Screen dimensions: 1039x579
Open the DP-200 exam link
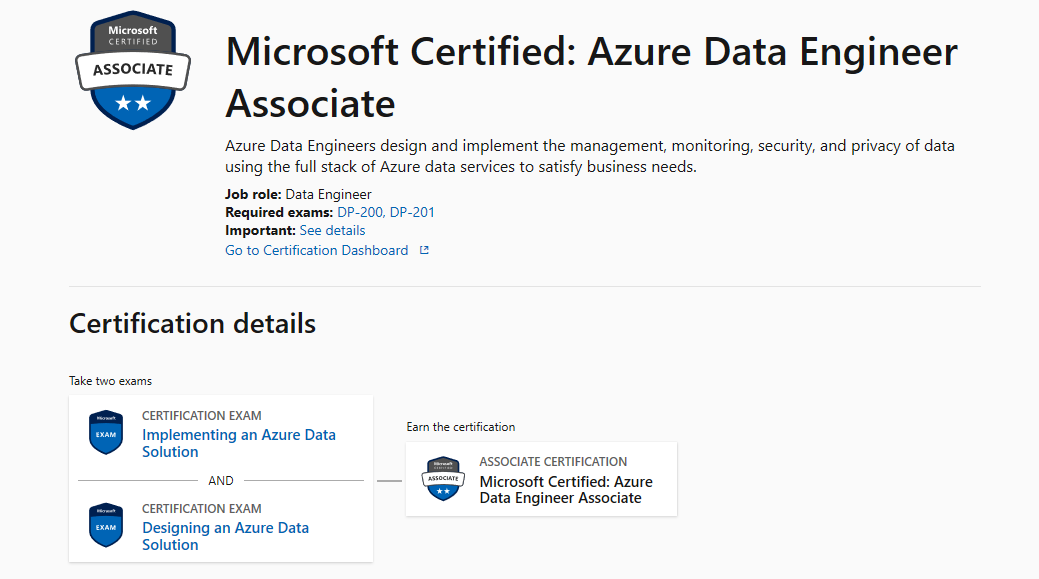pyautogui.click(x=360, y=213)
